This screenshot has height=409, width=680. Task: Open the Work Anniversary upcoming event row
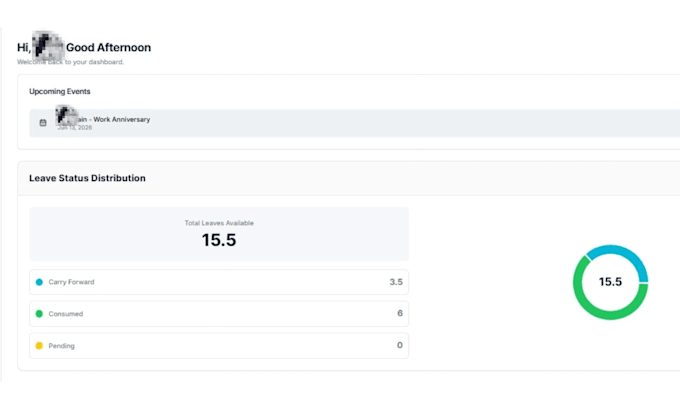354,123
